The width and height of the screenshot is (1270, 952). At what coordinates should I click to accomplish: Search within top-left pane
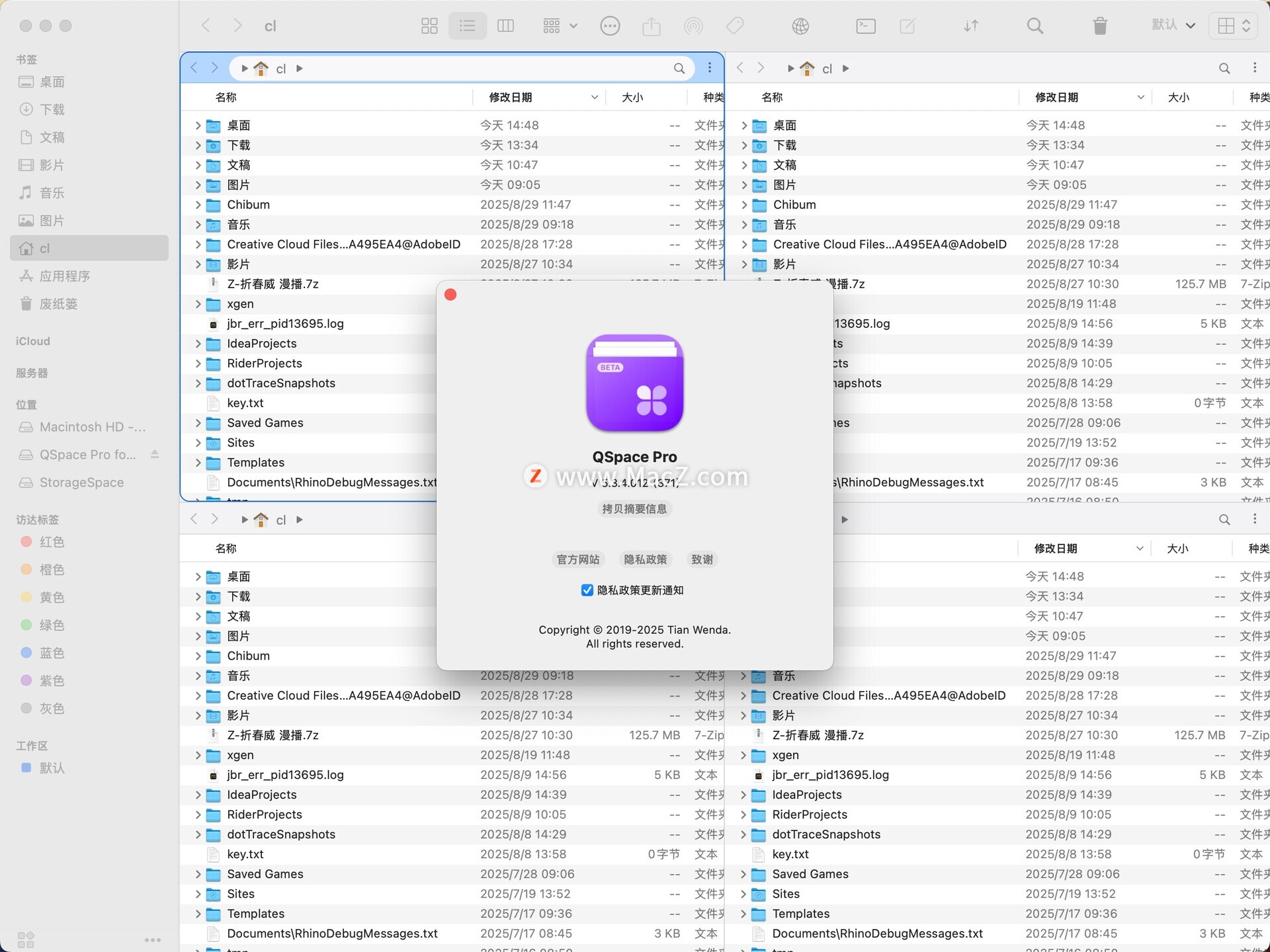(679, 68)
